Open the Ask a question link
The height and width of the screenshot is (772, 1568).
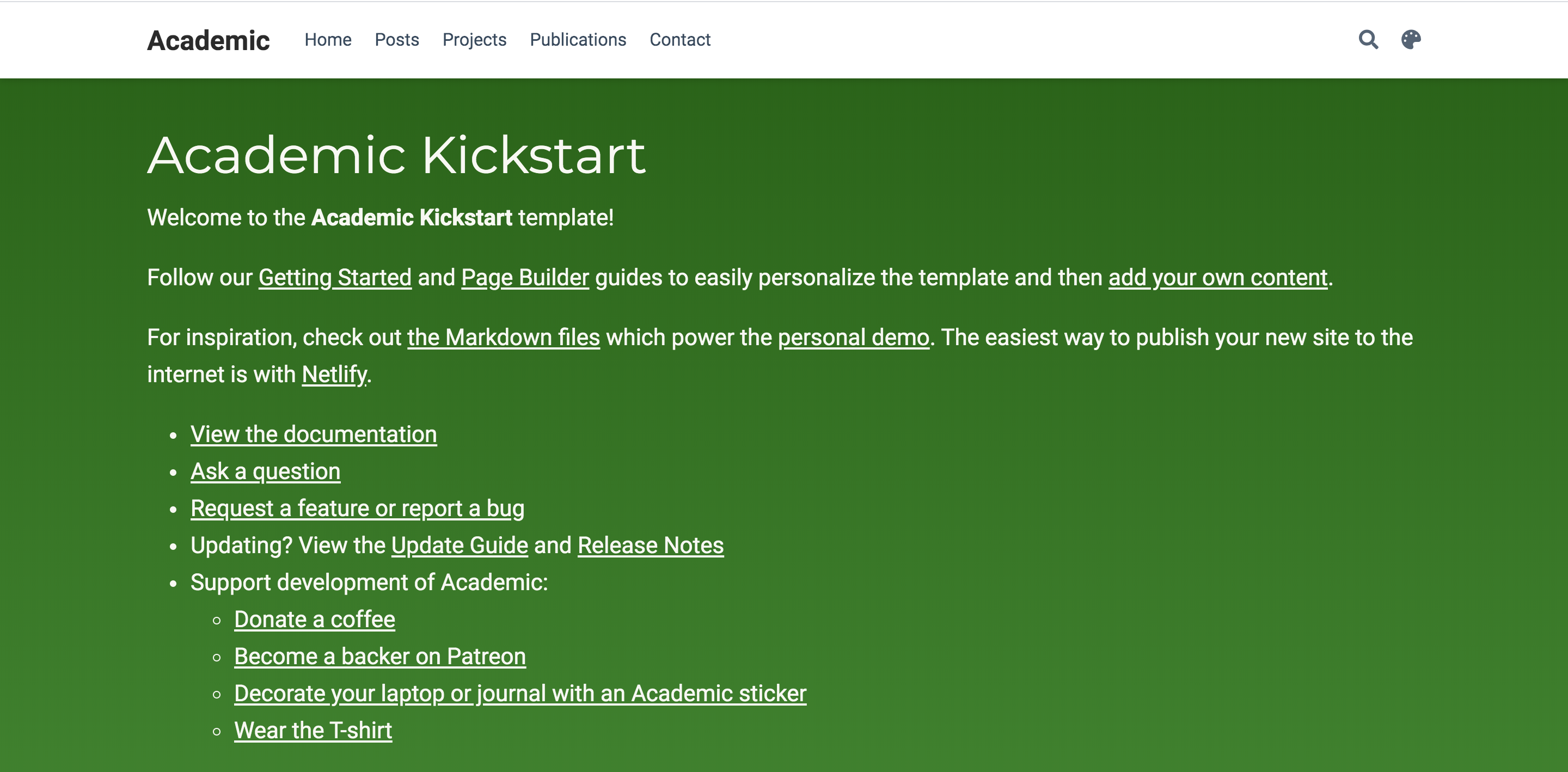(x=265, y=471)
